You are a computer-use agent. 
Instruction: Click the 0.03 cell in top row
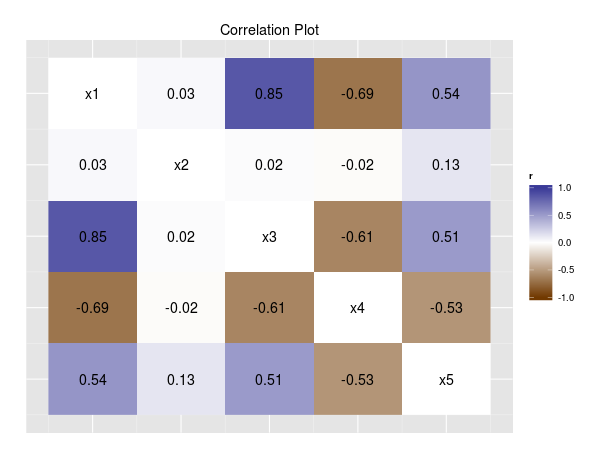click(181, 94)
